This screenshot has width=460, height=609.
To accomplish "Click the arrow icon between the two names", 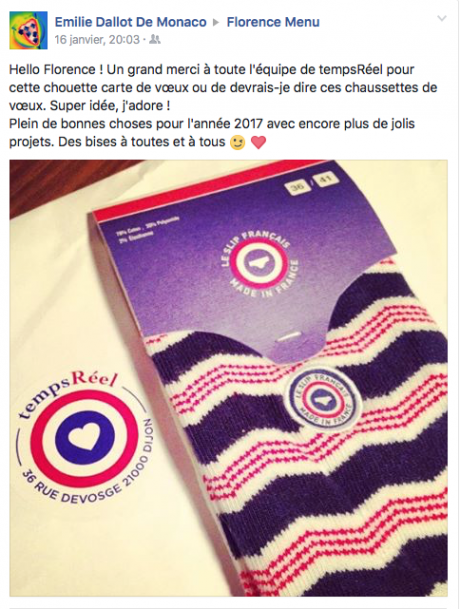I will (x=216, y=23).
